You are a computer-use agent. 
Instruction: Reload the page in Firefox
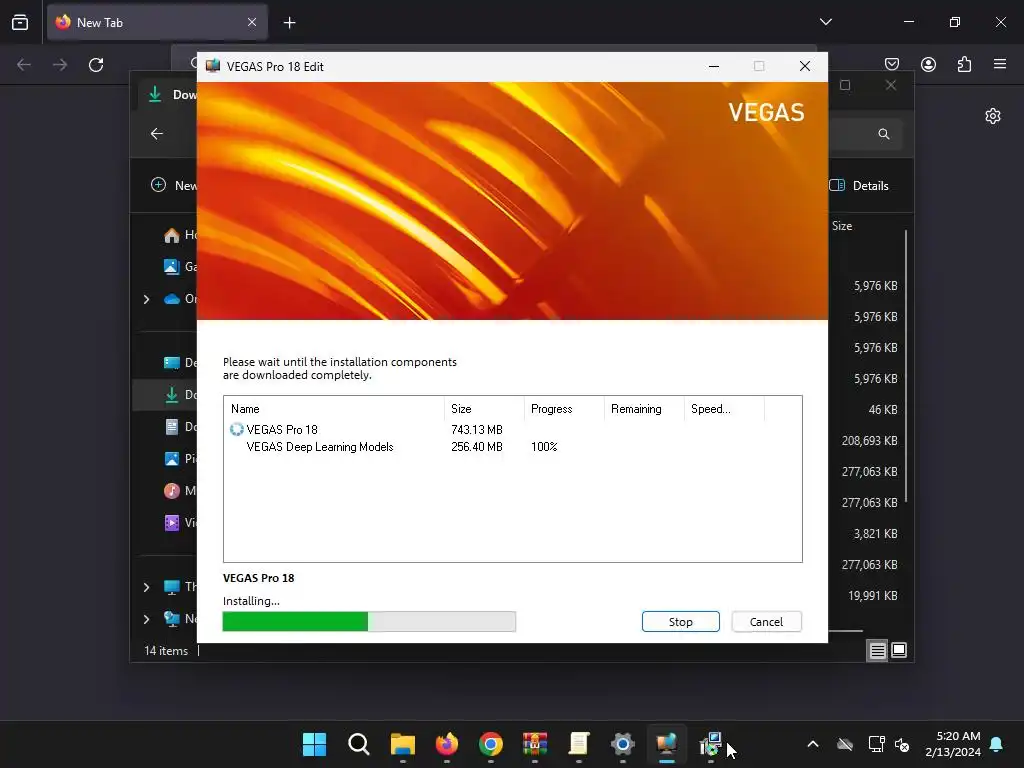click(96, 65)
